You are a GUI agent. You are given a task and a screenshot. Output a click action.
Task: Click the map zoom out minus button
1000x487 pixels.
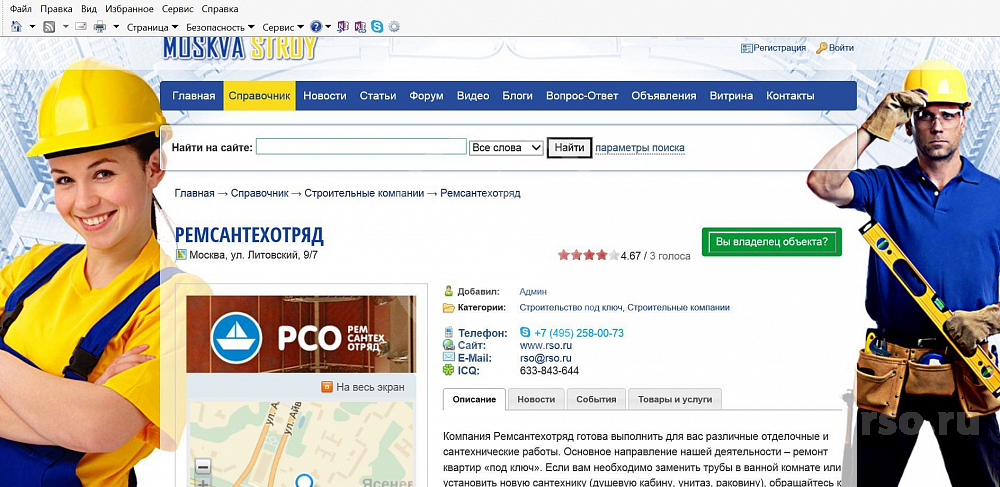pos(203,467)
